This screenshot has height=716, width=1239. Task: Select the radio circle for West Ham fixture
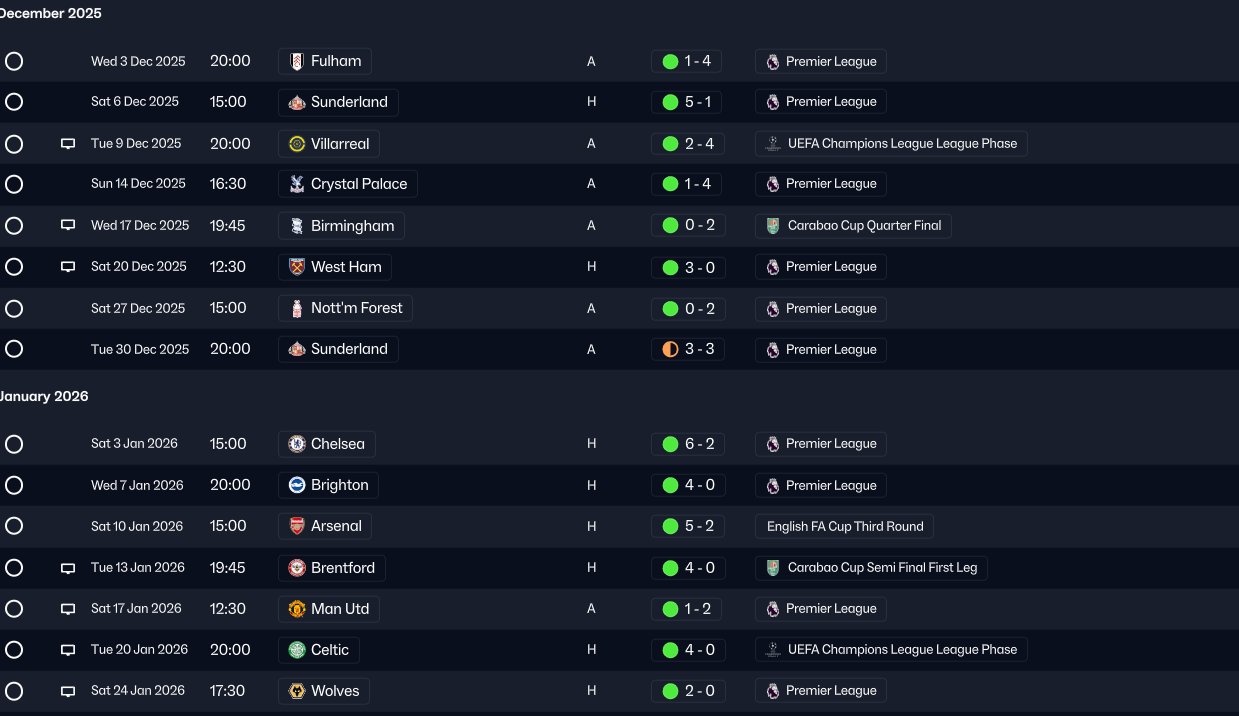click(x=14, y=267)
